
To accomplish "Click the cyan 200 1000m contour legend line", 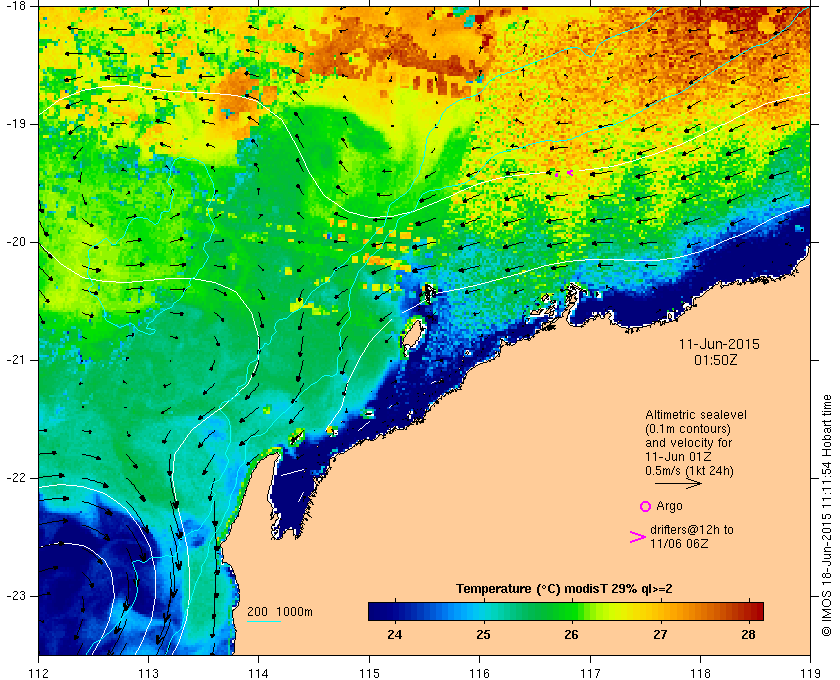I will coord(264,622).
